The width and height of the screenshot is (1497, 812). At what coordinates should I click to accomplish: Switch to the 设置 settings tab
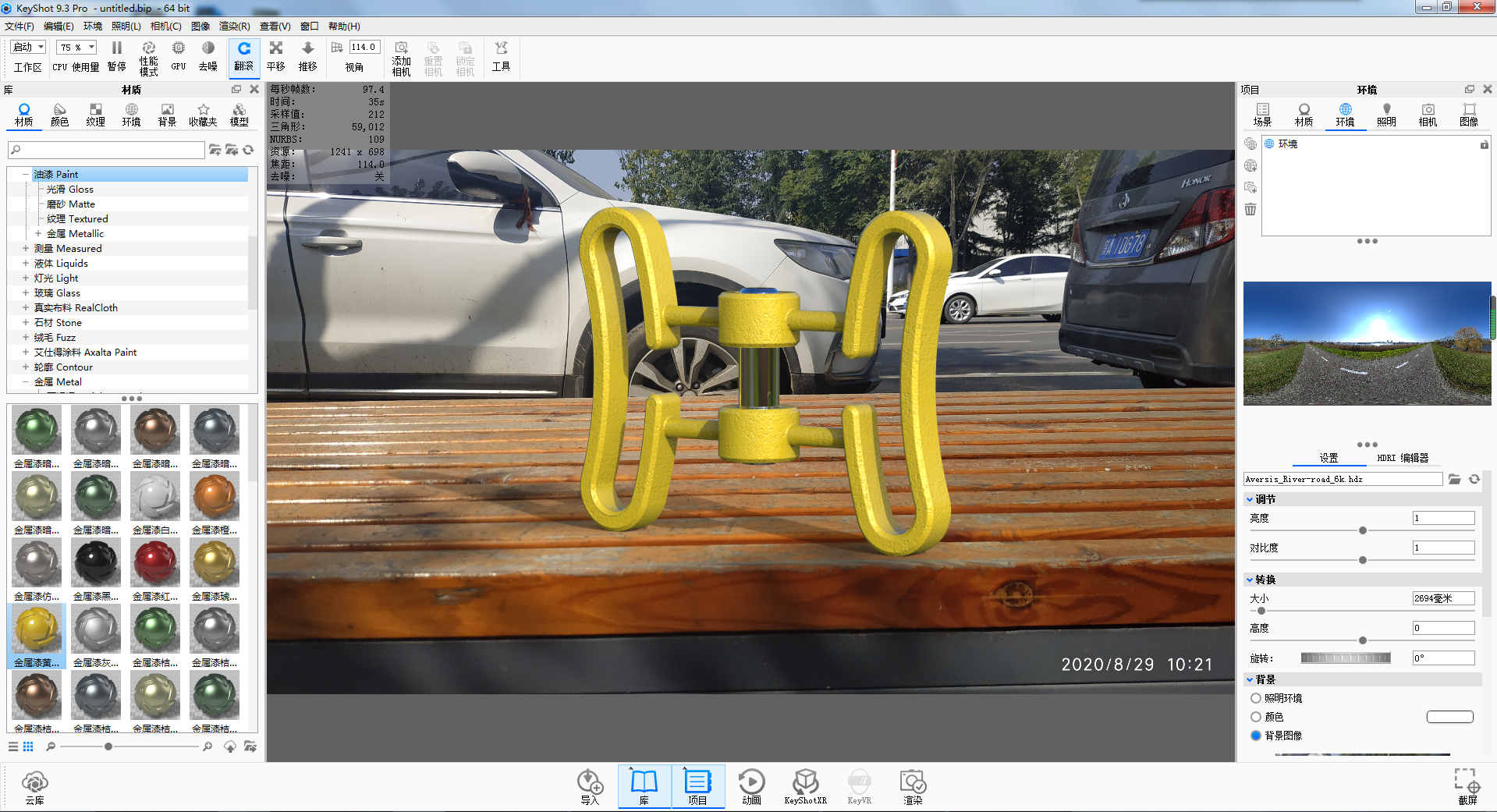click(1328, 458)
